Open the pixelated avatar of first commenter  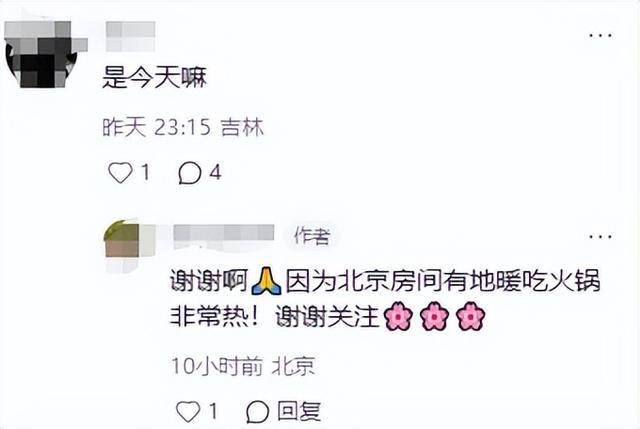coord(41,54)
